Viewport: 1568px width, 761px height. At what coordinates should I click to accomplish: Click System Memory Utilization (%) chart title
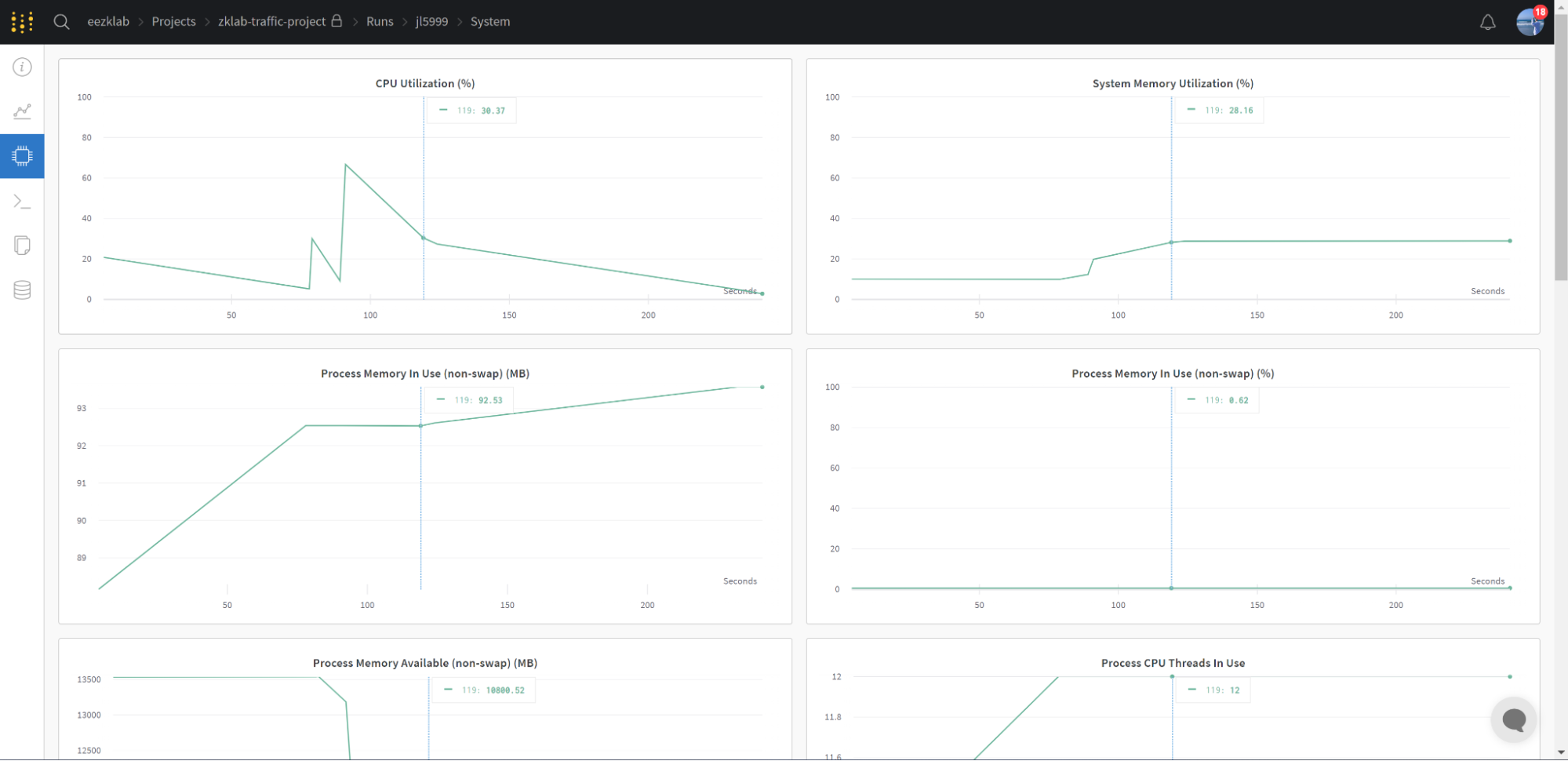(1173, 84)
